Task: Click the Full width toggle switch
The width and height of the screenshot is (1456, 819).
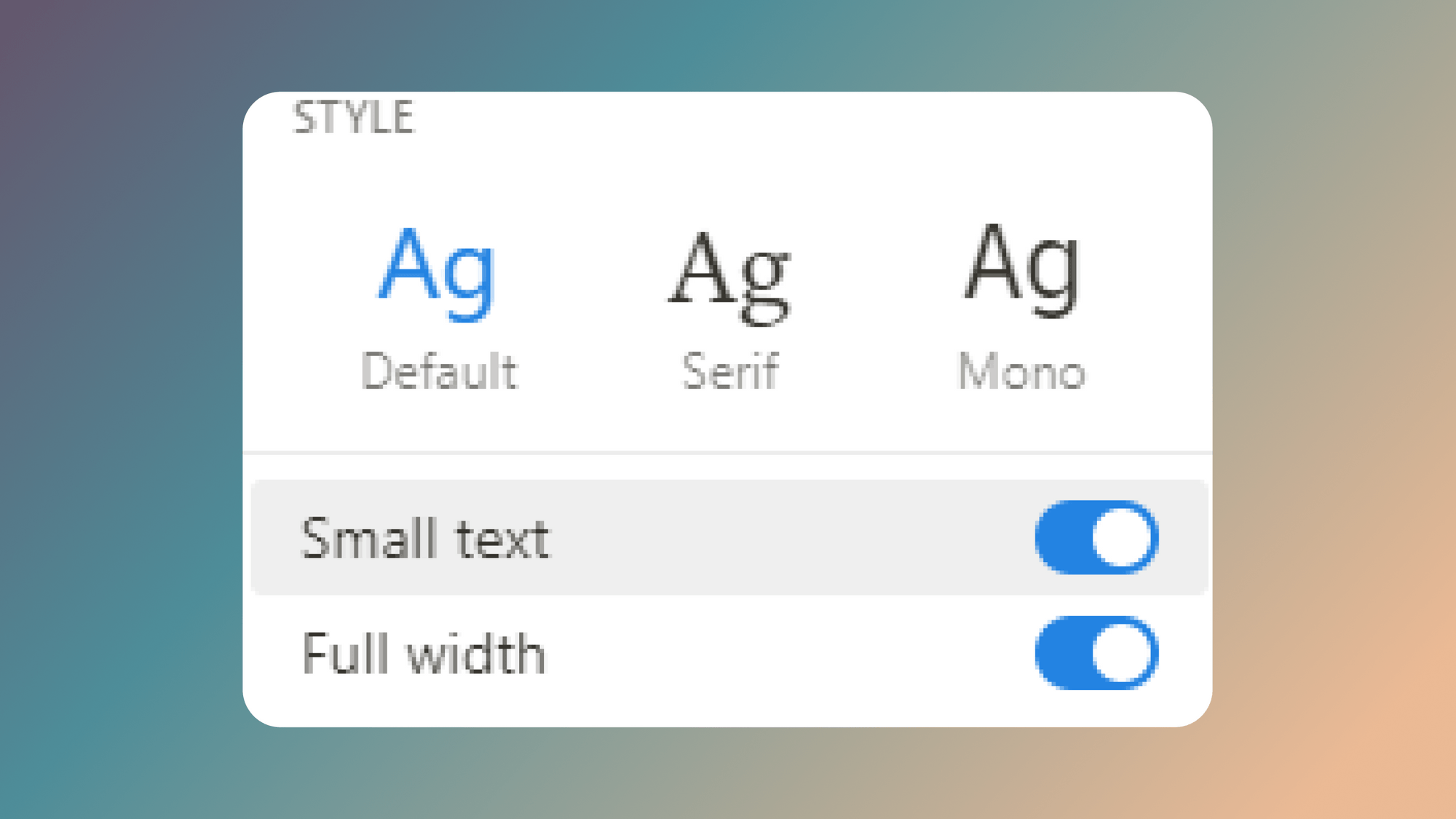Action: point(1096,653)
